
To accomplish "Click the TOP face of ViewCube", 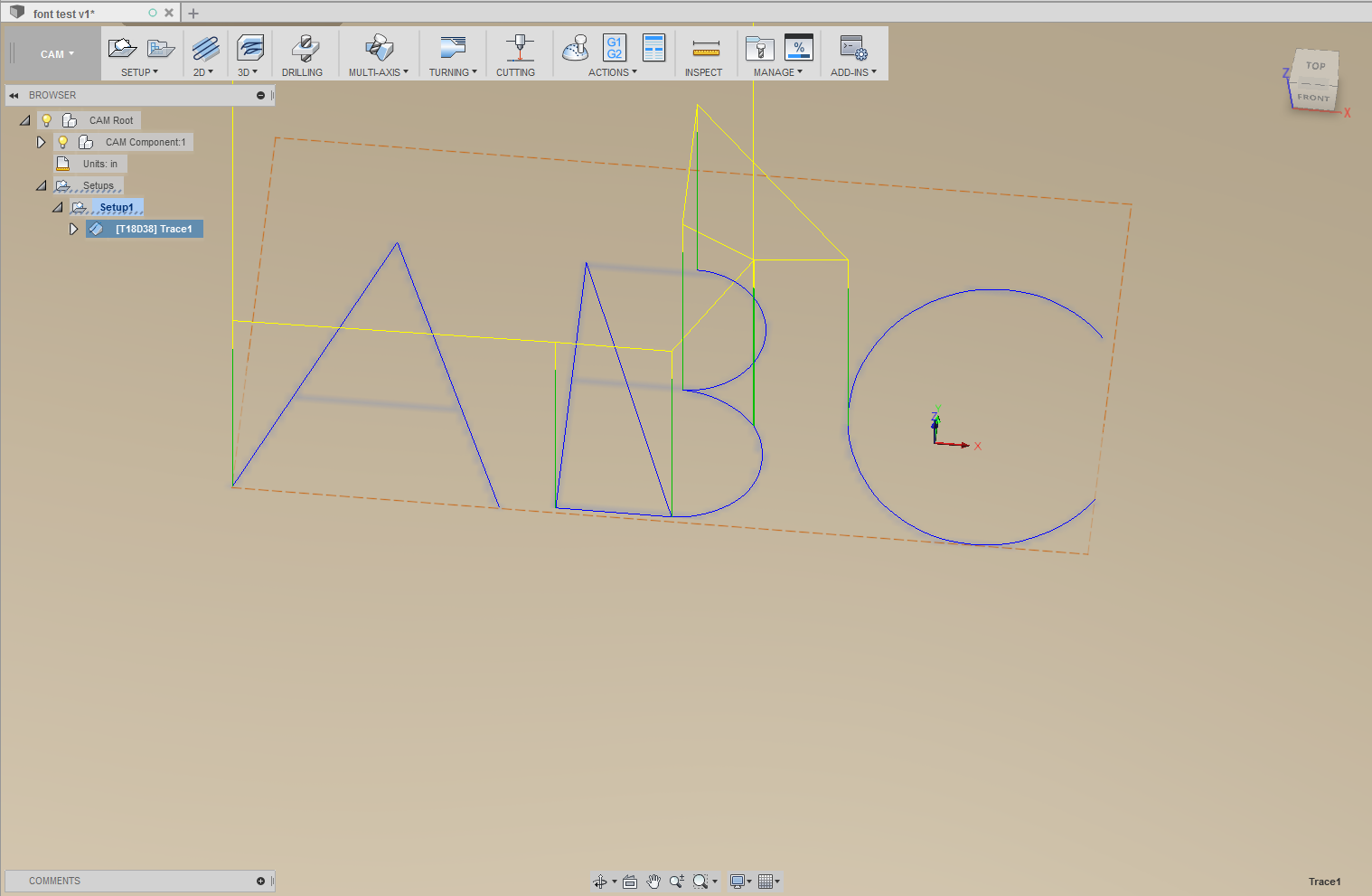I will click(1316, 66).
